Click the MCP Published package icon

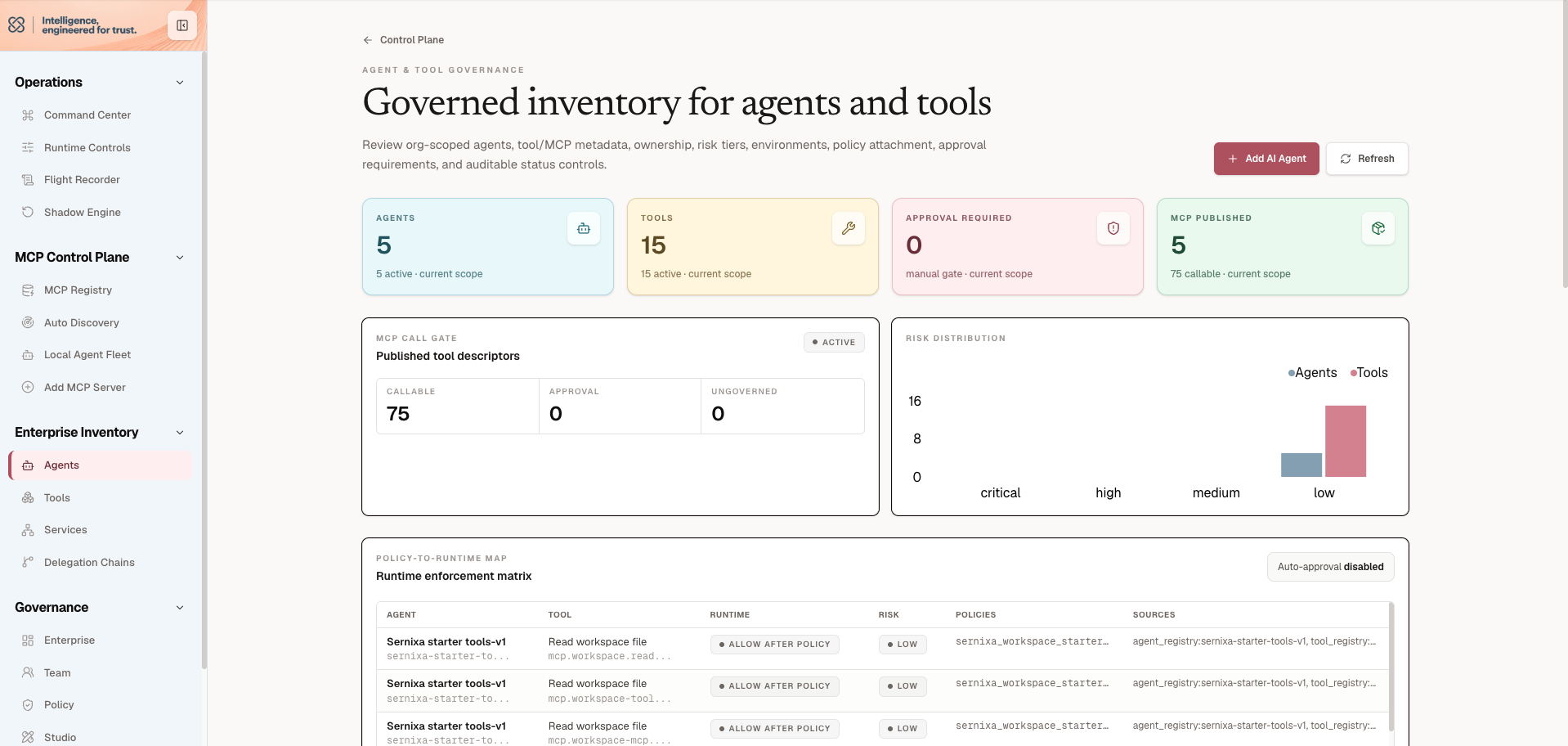(1378, 228)
